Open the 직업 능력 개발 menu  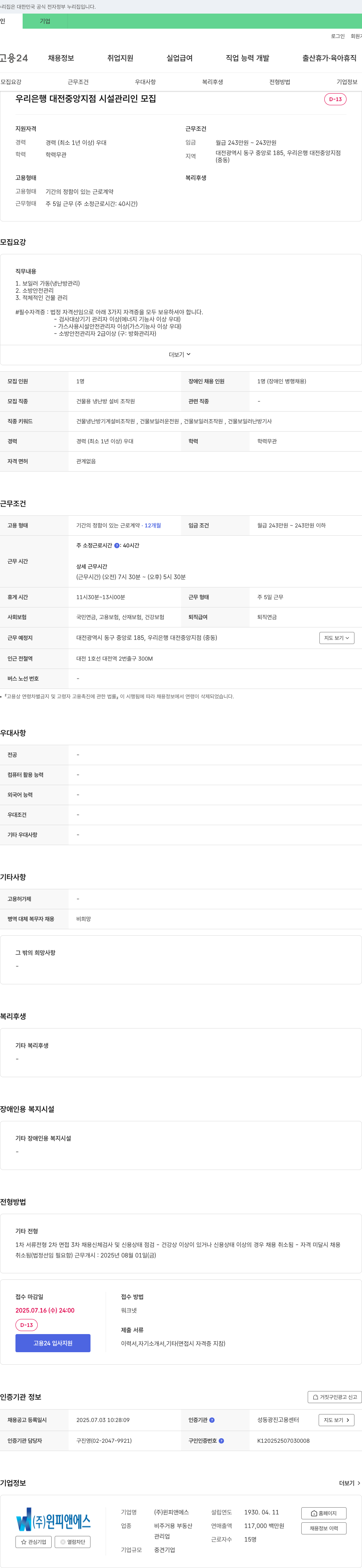(247, 58)
